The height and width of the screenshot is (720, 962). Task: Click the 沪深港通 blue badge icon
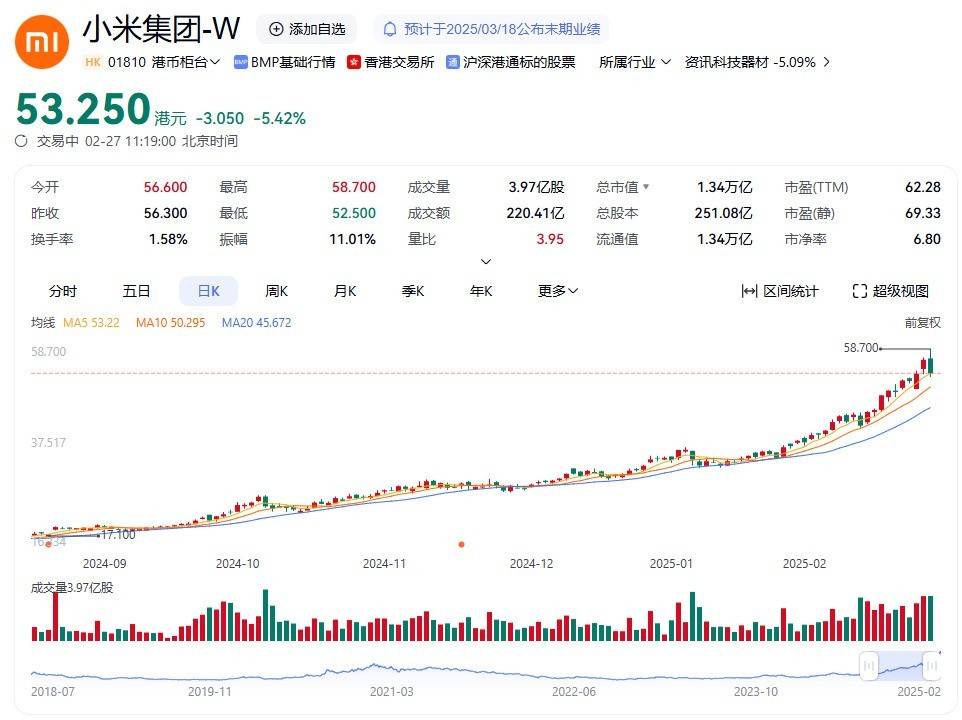(x=453, y=62)
